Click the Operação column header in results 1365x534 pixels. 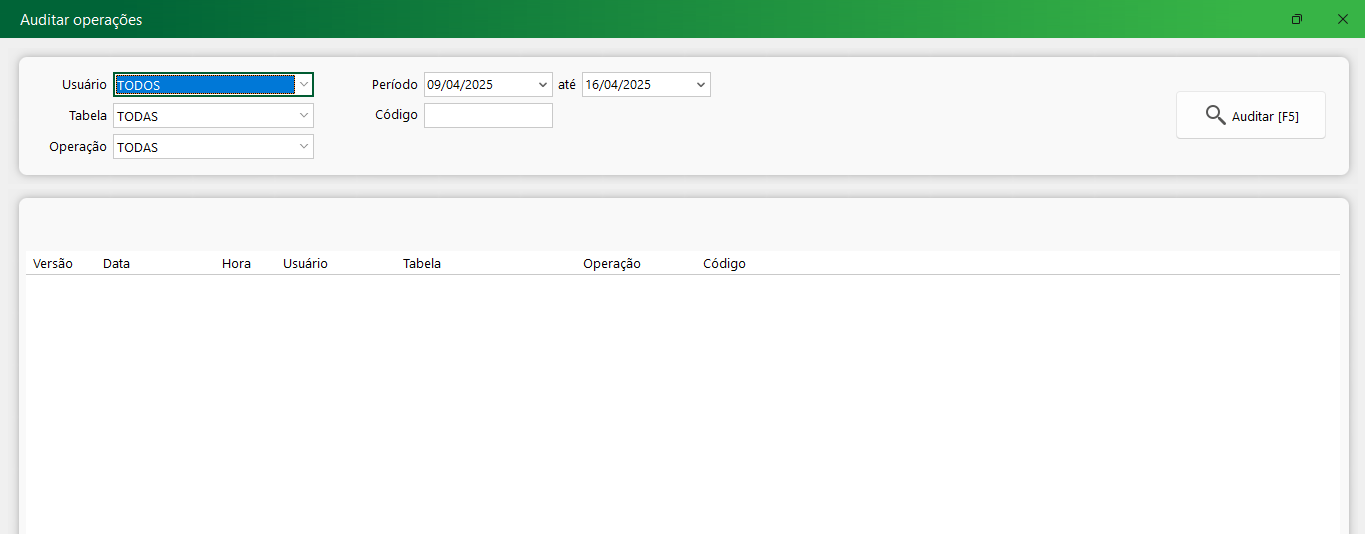coord(611,264)
